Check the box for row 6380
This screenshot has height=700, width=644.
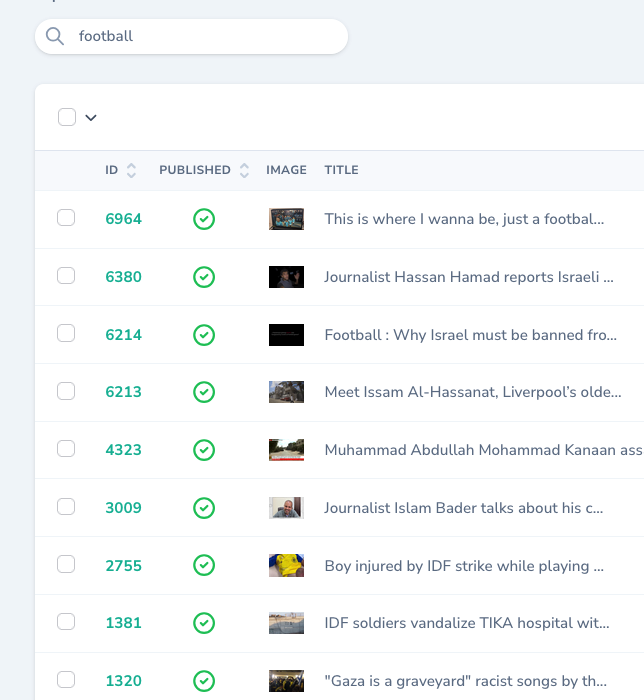click(66, 275)
